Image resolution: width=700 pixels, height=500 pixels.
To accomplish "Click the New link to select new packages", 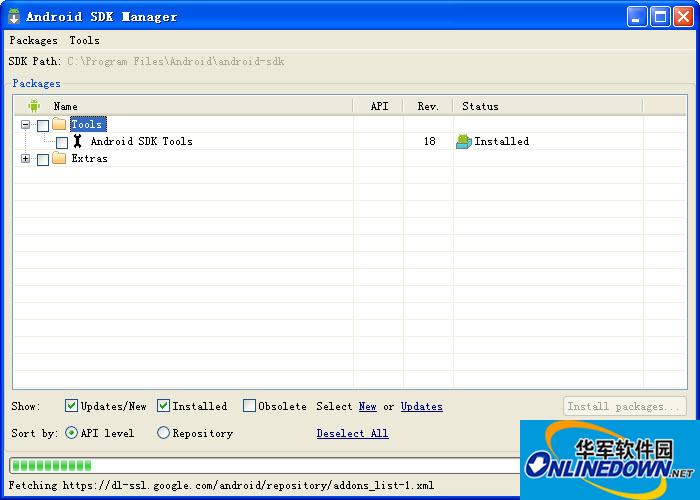I will click(x=367, y=406).
